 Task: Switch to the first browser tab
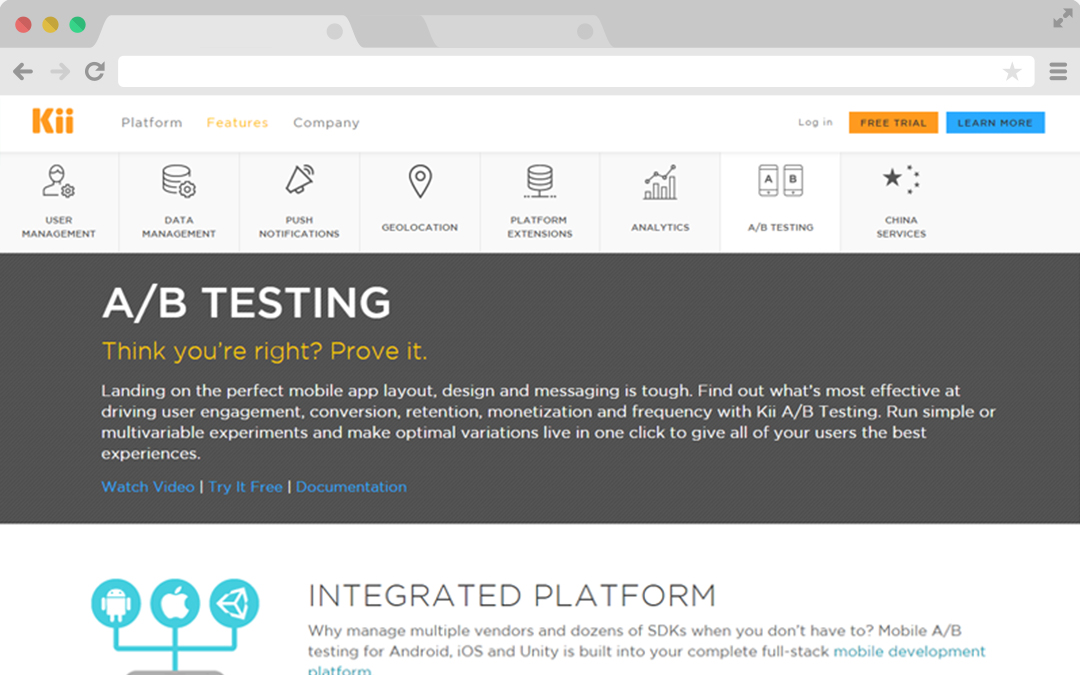click(x=227, y=31)
